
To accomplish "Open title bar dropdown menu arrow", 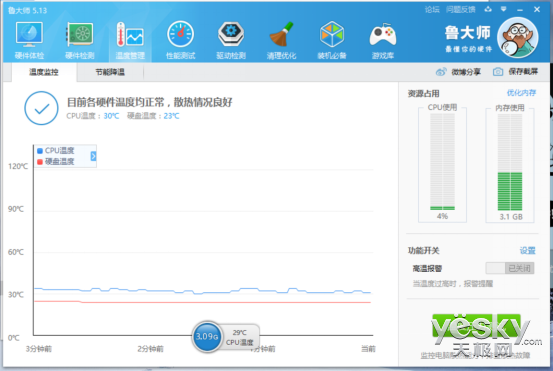I will [x=504, y=9].
